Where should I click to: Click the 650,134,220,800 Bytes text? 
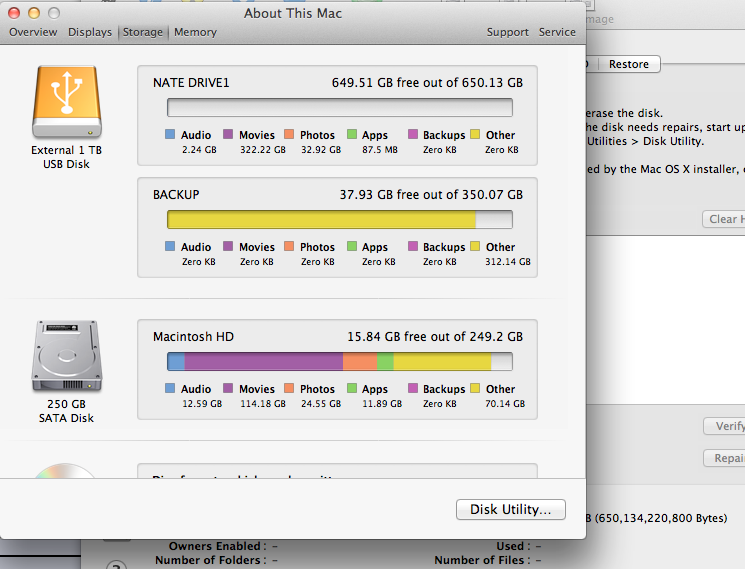(x=661, y=518)
